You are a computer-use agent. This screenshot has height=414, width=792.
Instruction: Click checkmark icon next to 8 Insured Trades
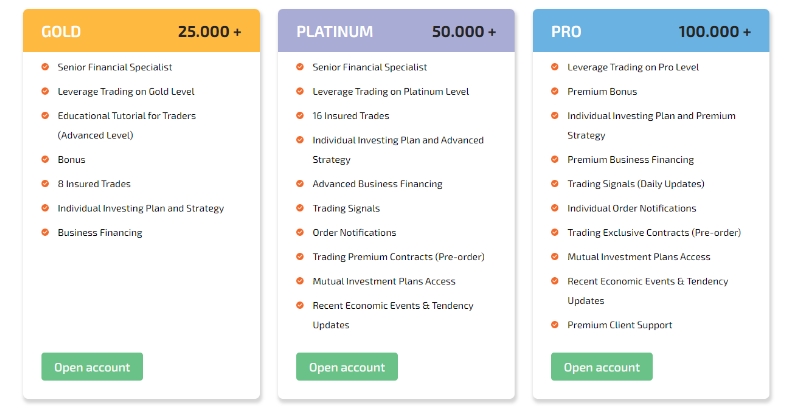point(45,184)
